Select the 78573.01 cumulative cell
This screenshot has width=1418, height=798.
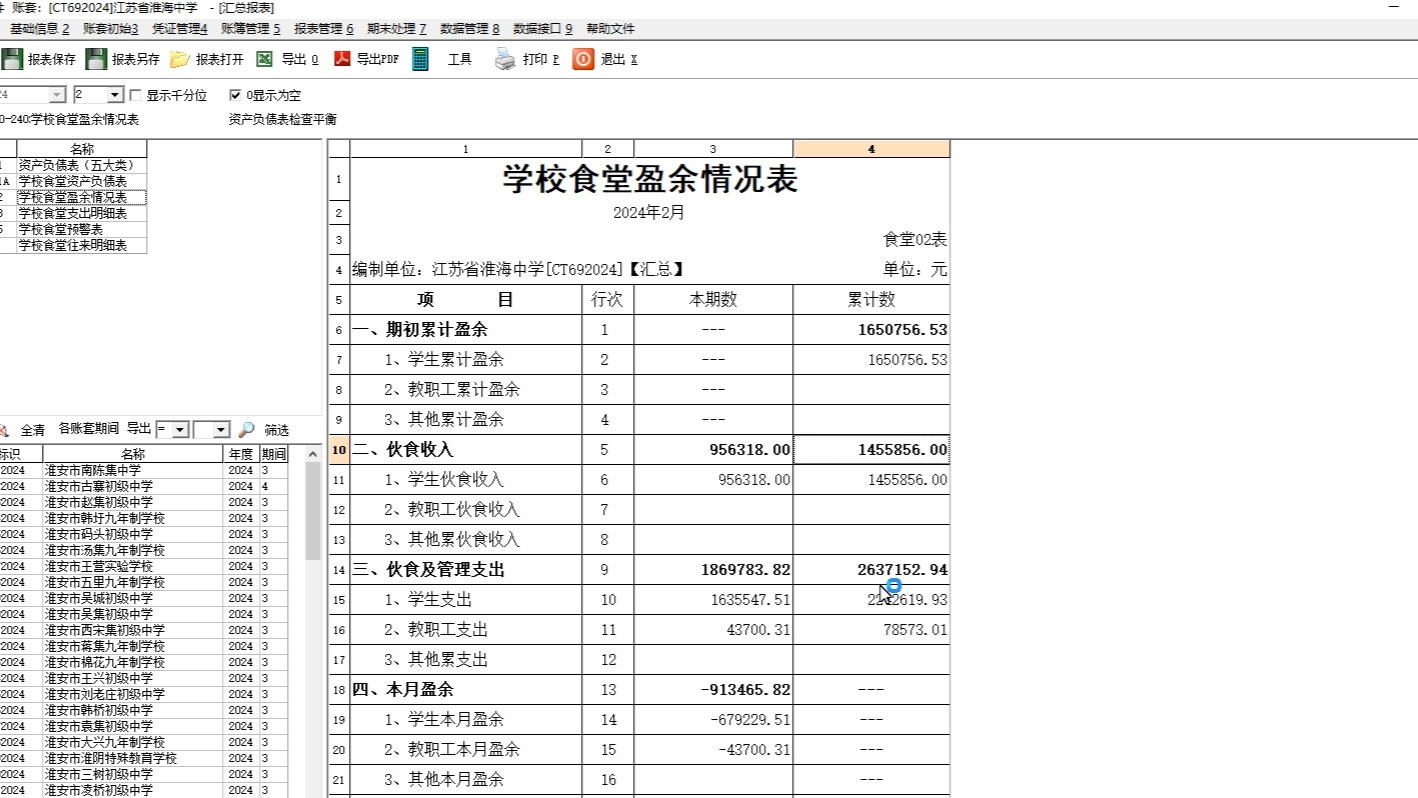pyautogui.click(x=871, y=630)
